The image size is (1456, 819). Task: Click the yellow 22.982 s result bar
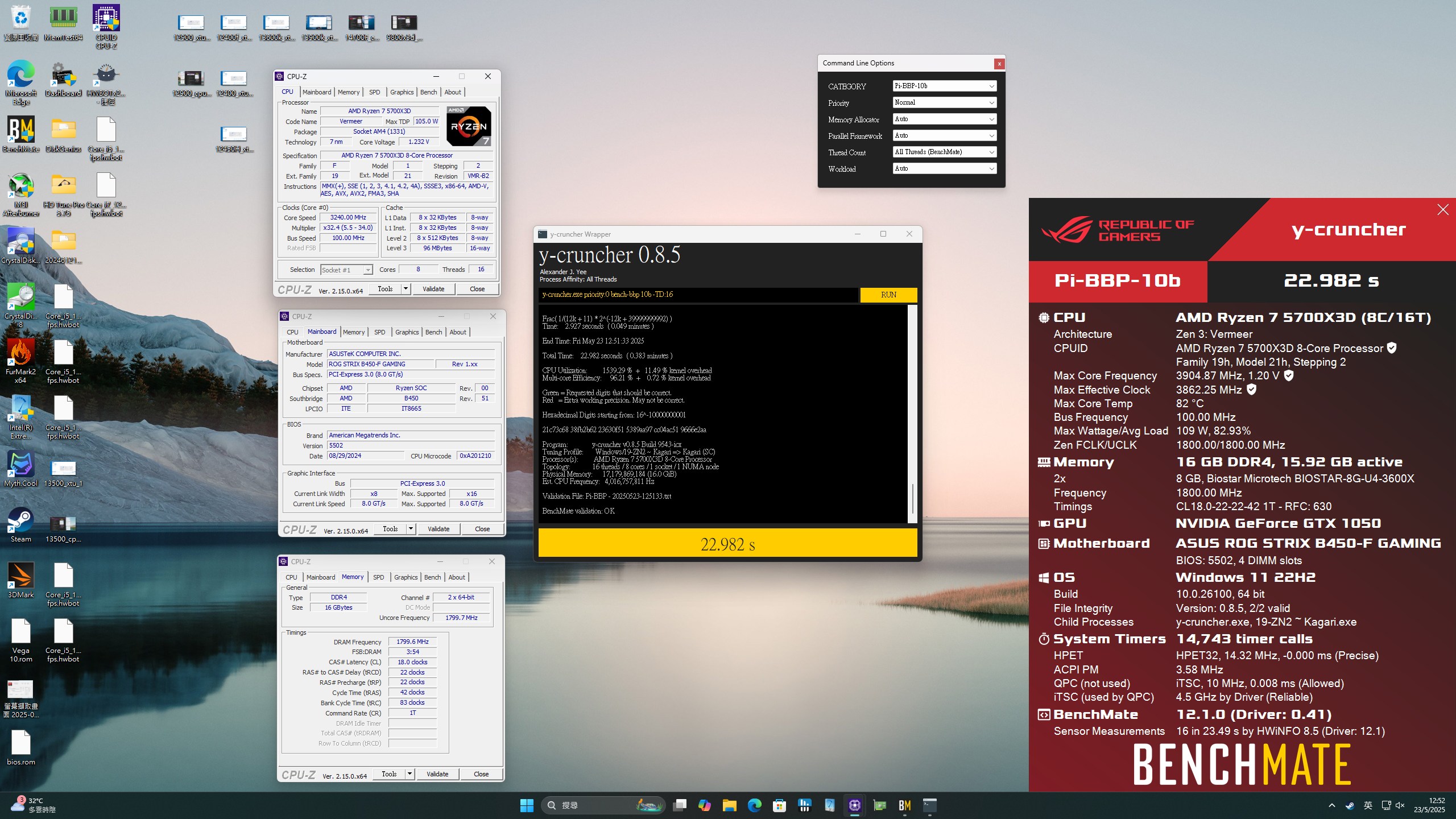727,543
